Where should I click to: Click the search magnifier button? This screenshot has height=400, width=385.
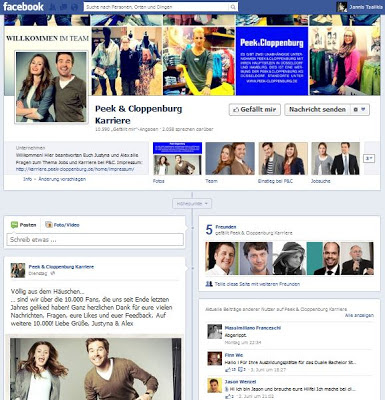233,7
